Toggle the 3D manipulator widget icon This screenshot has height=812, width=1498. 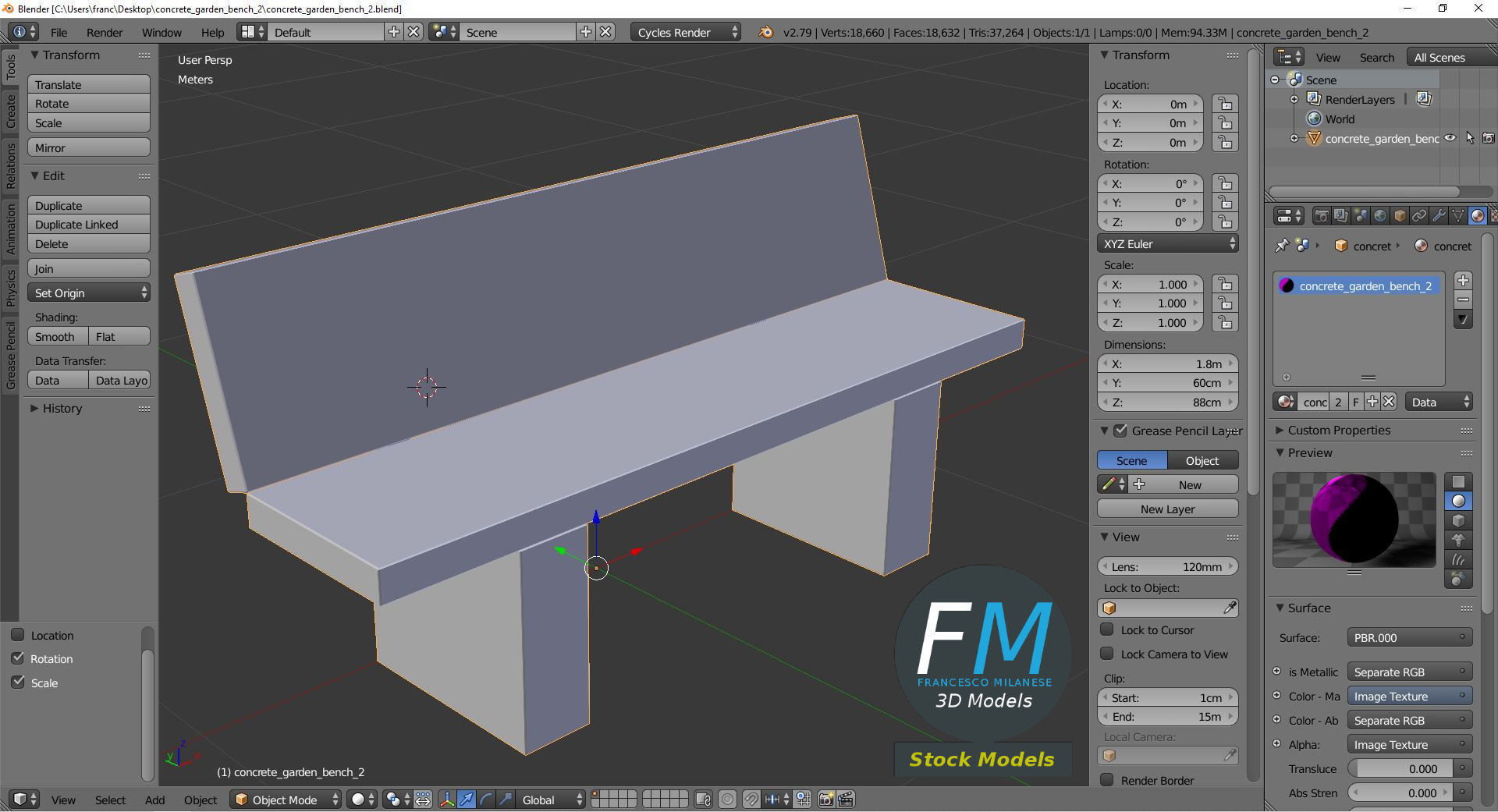click(447, 800)
